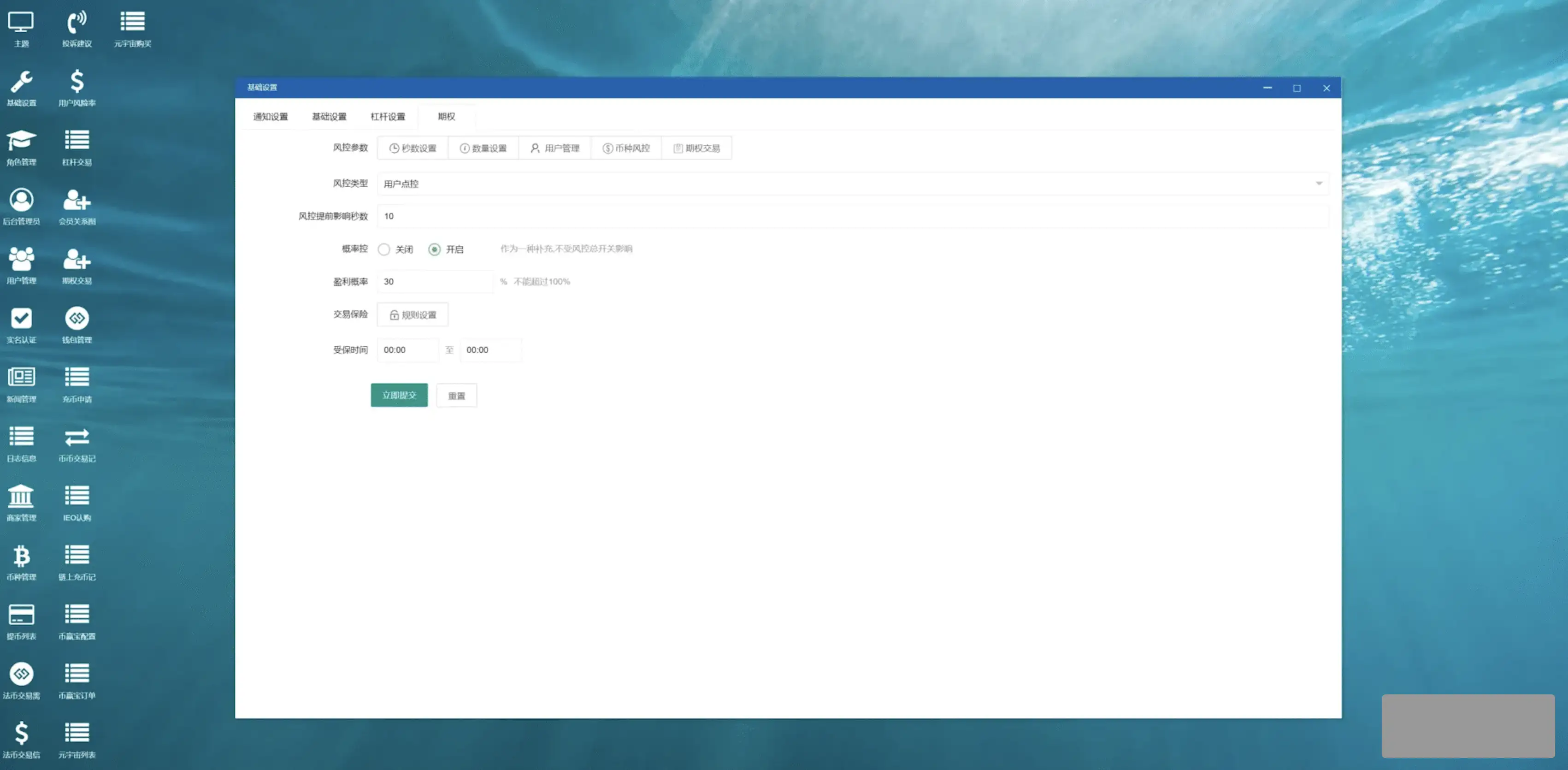The width and height of the screenshot is (1568, 770).
Task: Open 受保时间 start time picker
Action: coord(407,350)
